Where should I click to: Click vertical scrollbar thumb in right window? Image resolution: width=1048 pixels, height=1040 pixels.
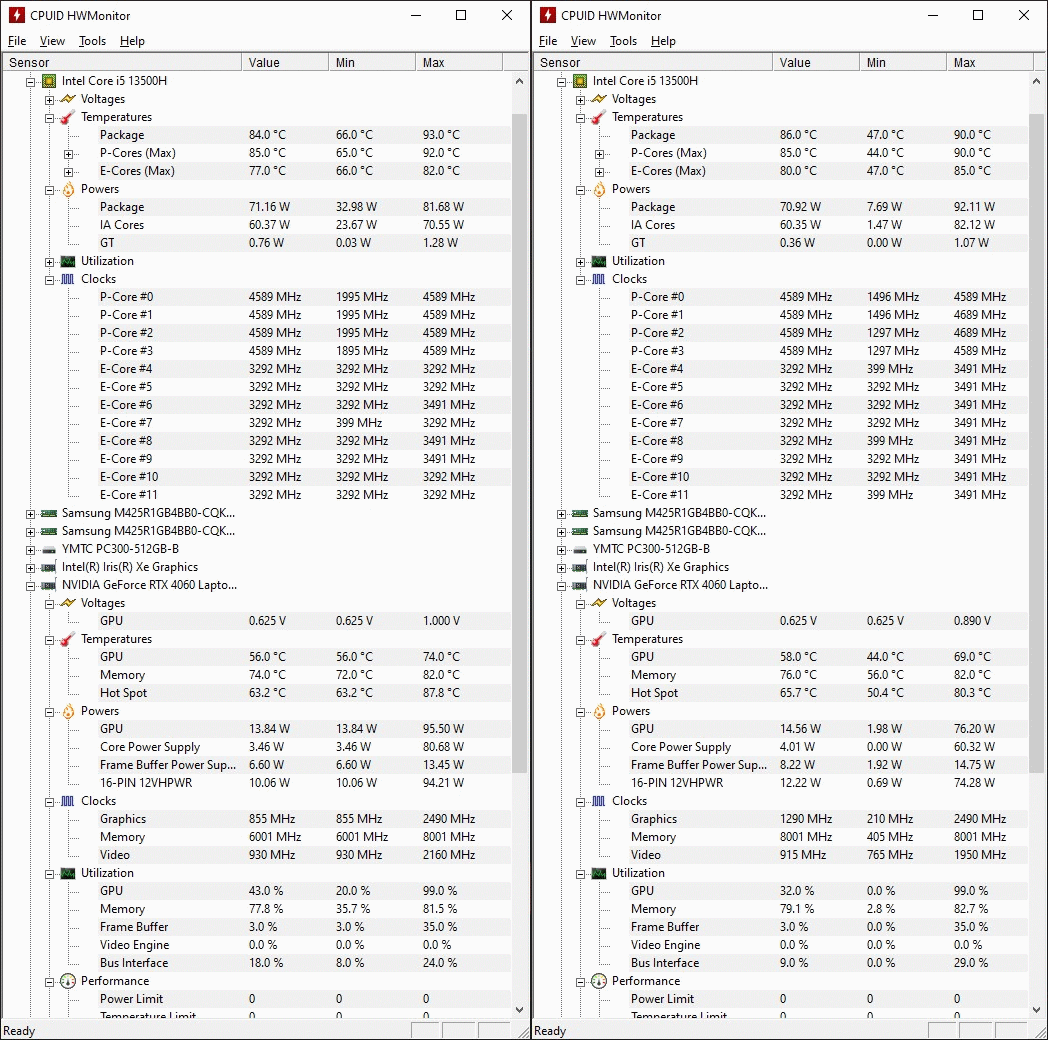point(1037,444)
